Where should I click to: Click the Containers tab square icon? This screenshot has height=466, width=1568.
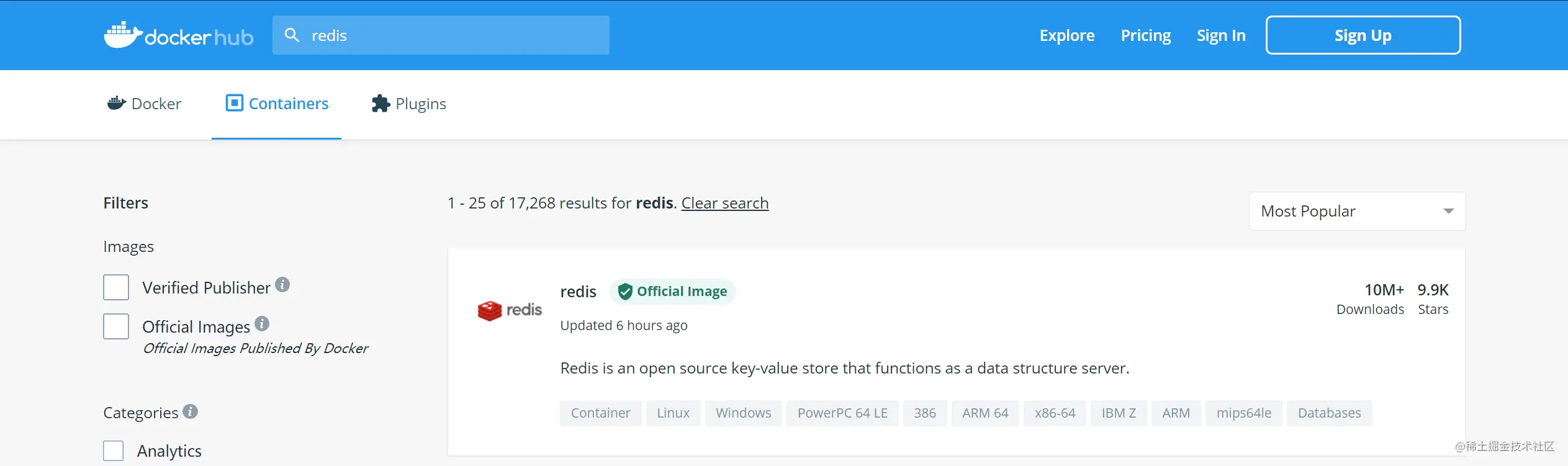tap(234, 103)
